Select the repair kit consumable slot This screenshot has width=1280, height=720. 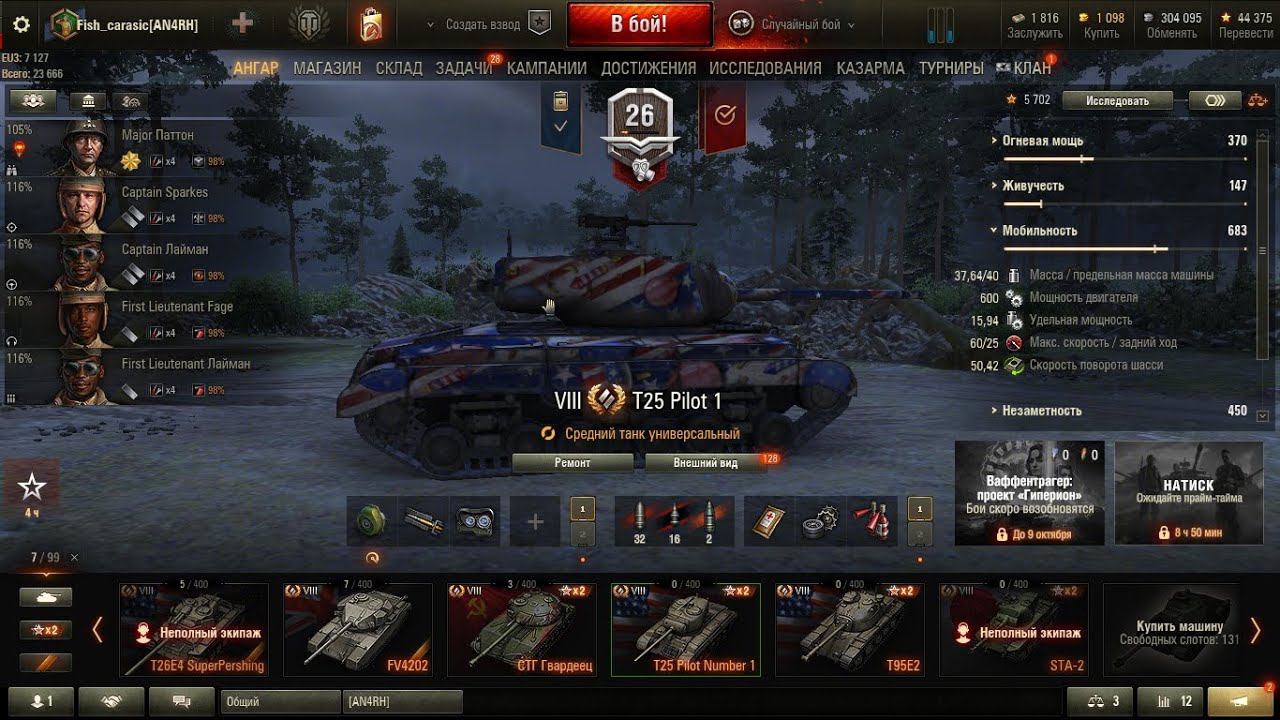tap(822, 522)
